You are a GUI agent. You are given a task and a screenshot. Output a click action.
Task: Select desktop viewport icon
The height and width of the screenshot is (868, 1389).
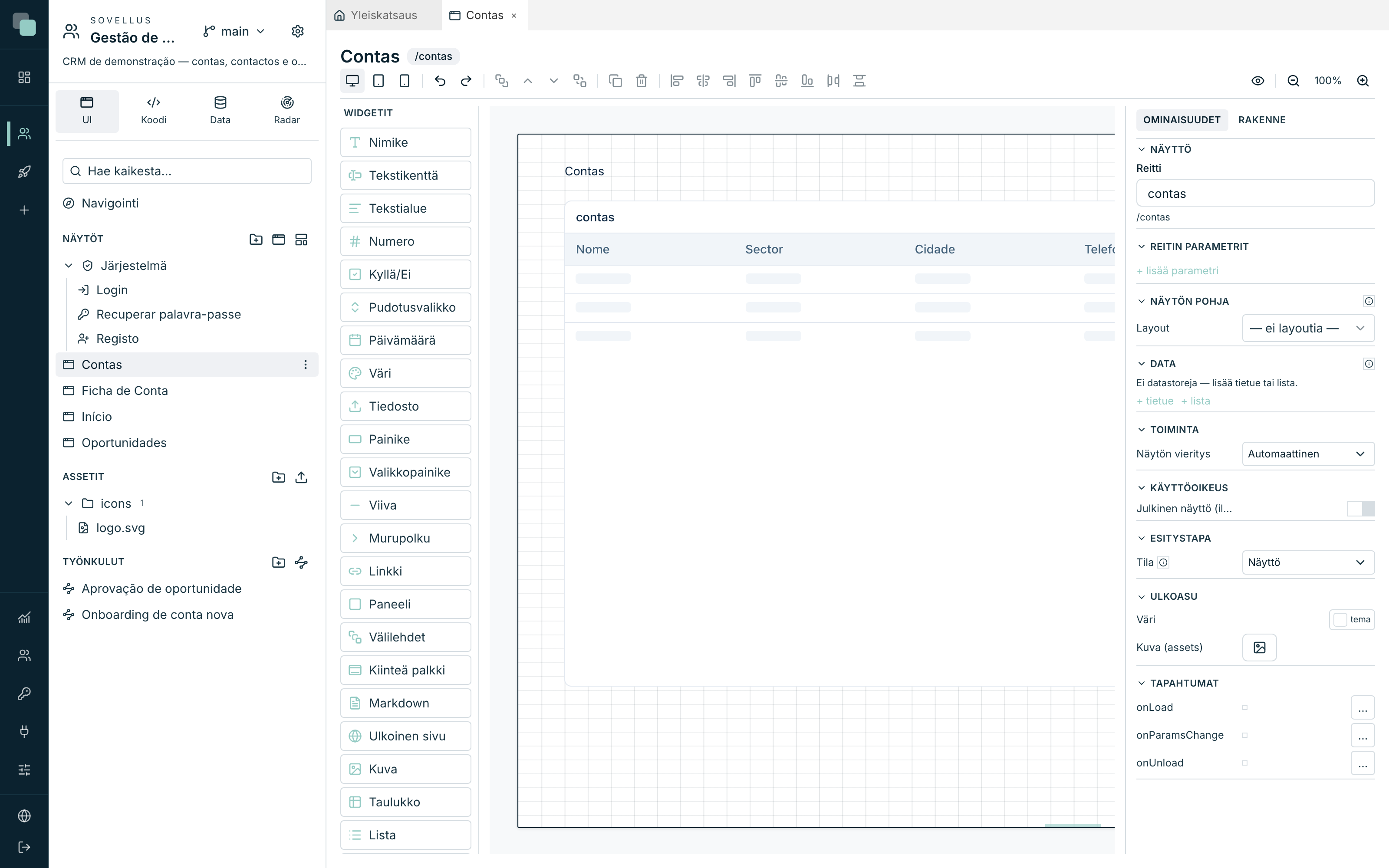[352, 81]
